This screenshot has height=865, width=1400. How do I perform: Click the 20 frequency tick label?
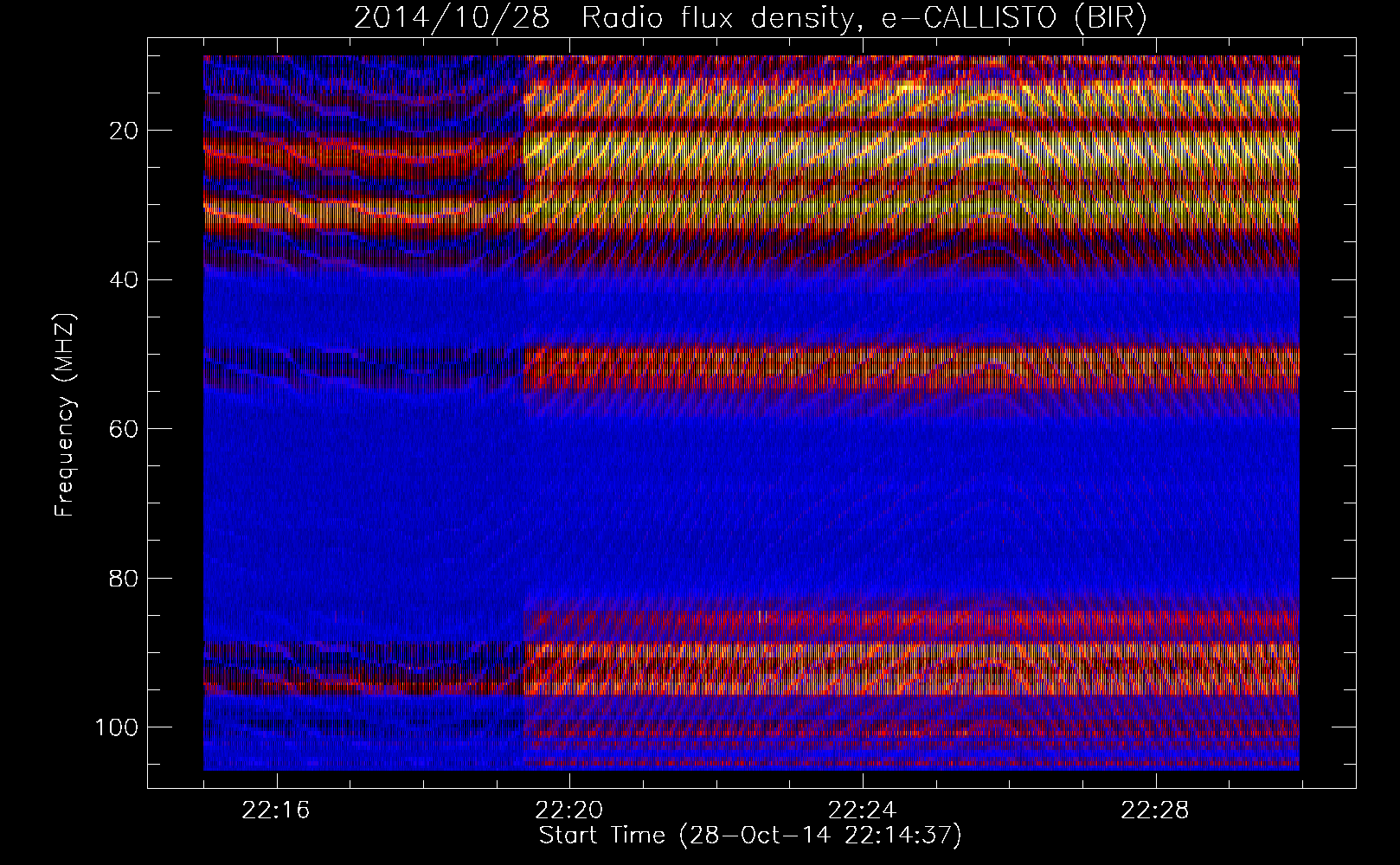123,131
